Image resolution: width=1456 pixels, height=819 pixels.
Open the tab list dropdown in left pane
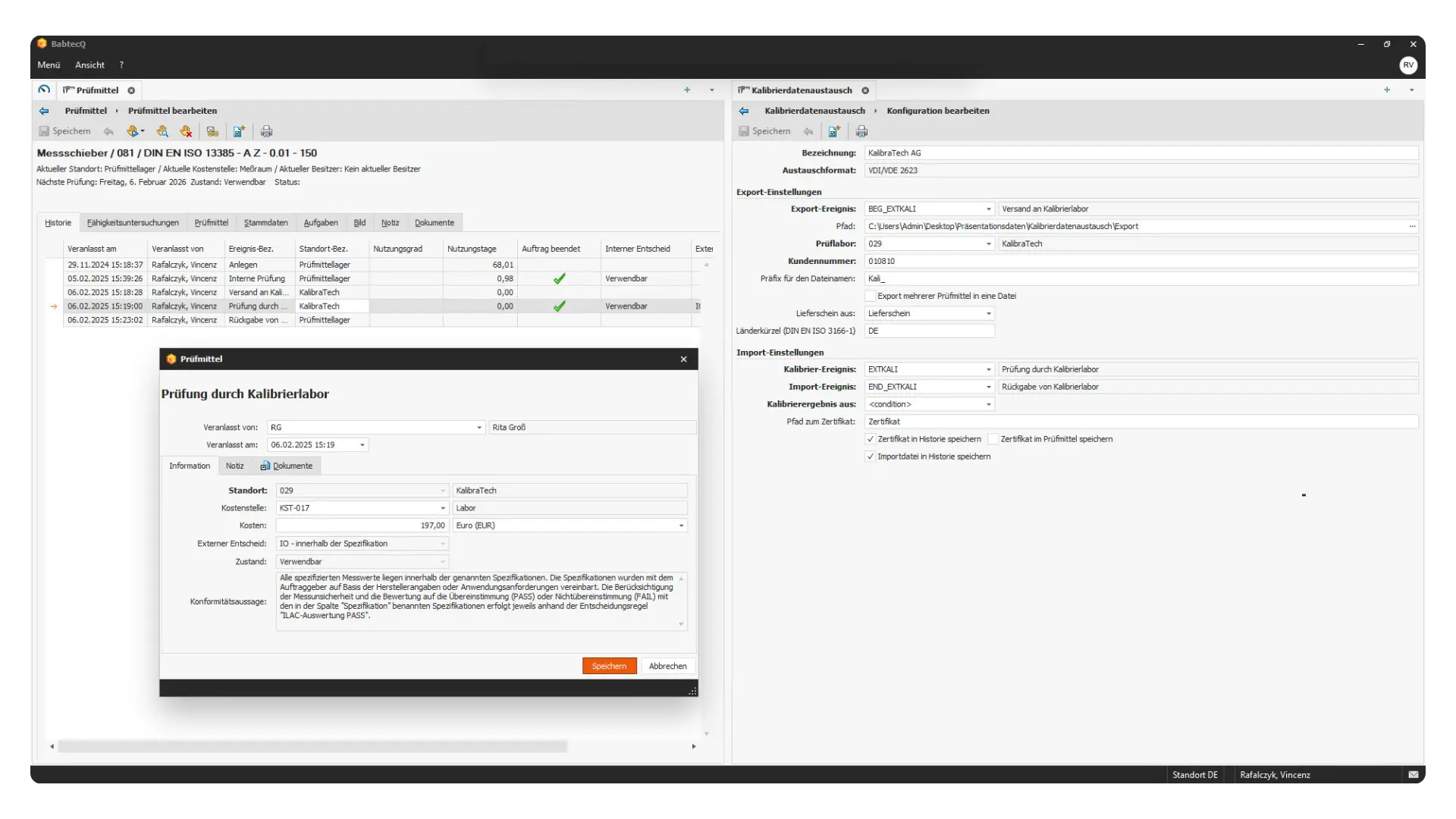(711, 90)
